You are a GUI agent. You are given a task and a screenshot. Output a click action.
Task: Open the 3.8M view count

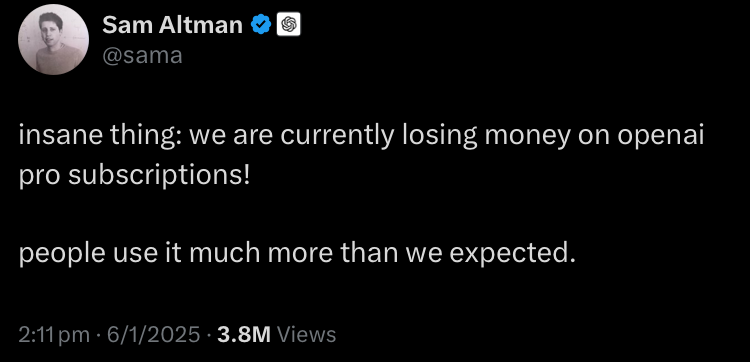tap(244, 334)
